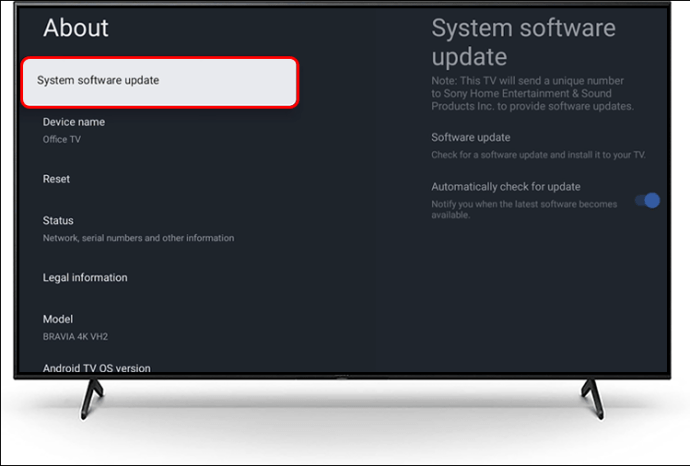The width and height of the screenshot is (690, 466).
Task: Click the Check for a software update description
Action: (538, 155)
